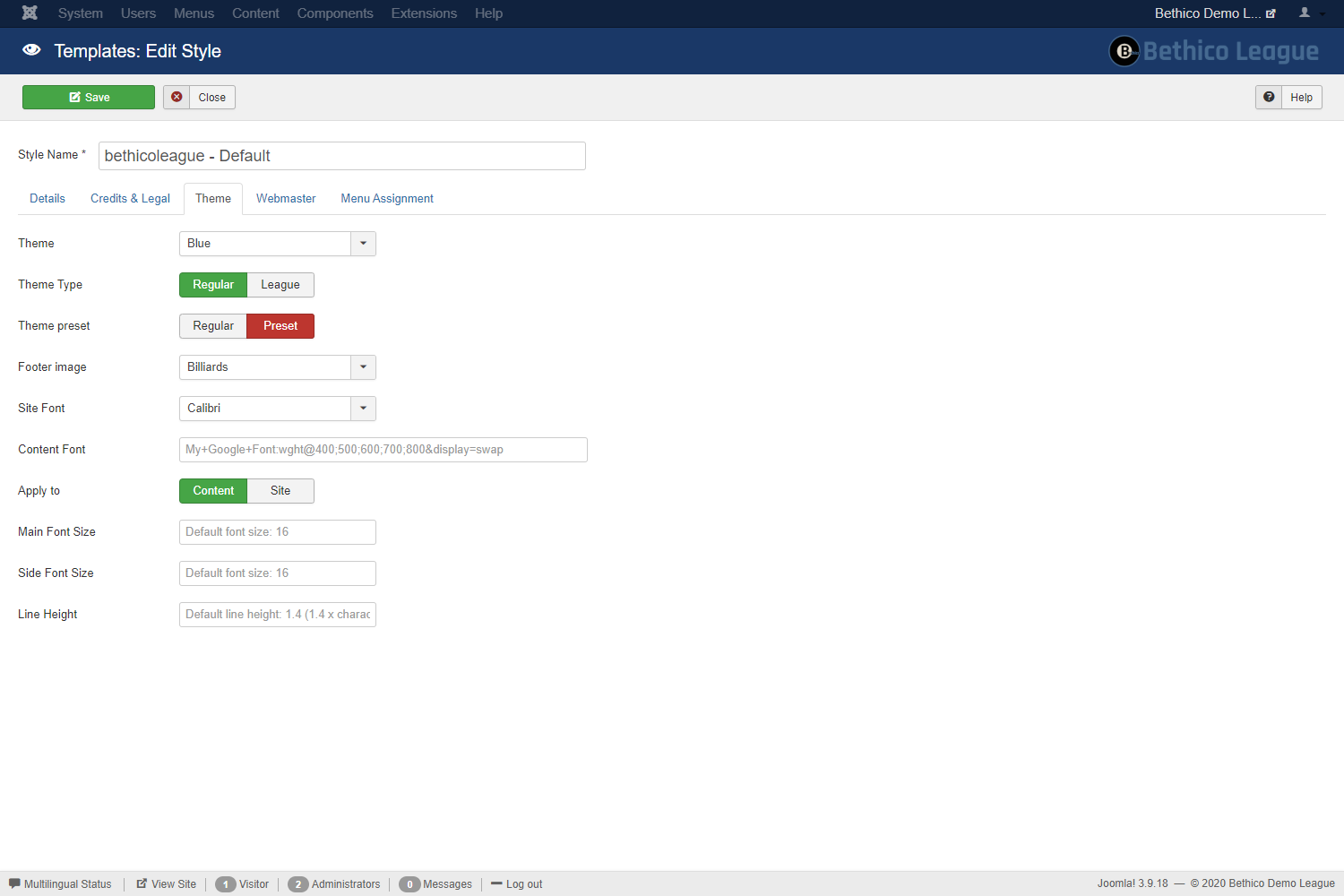This screenshot has height=896, width=1344.
Task: Open the Extensions menu
Action: coord(424,13)
